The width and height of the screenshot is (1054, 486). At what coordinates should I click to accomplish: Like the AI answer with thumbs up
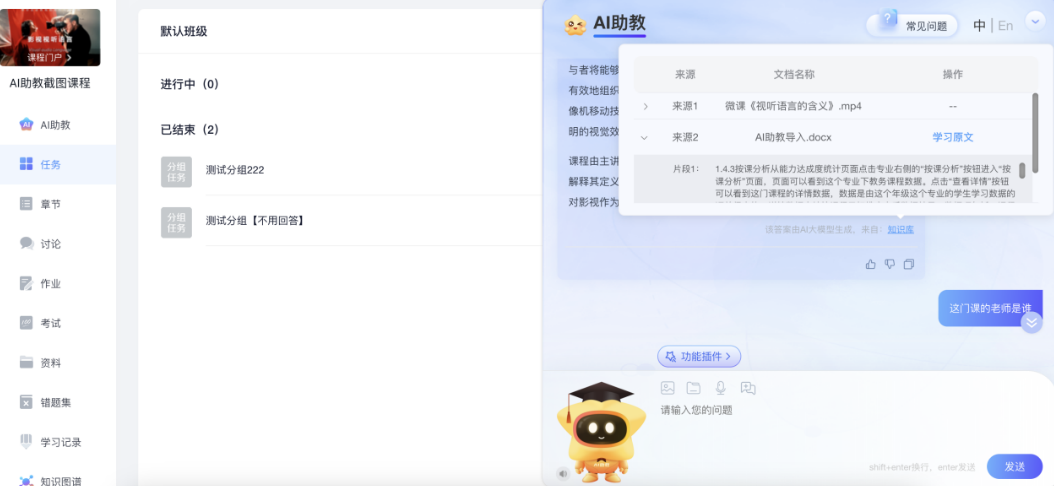[870, 264]
